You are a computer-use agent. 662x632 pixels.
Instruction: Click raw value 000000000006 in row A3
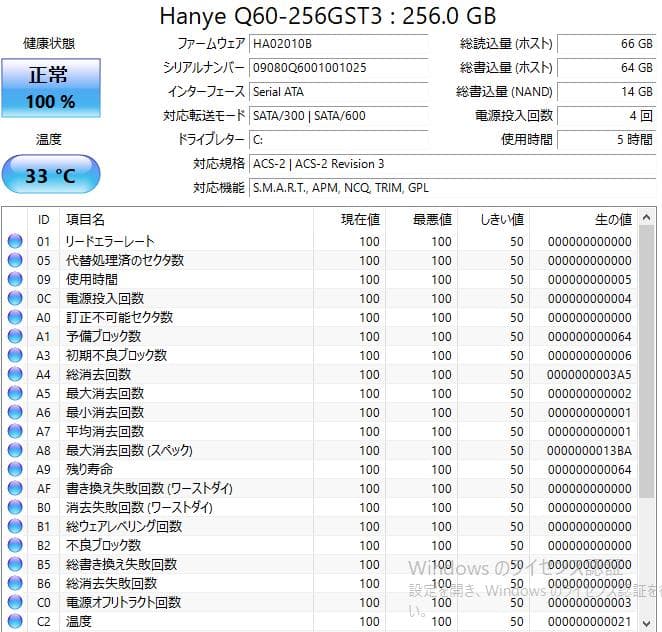coord(589,355)
